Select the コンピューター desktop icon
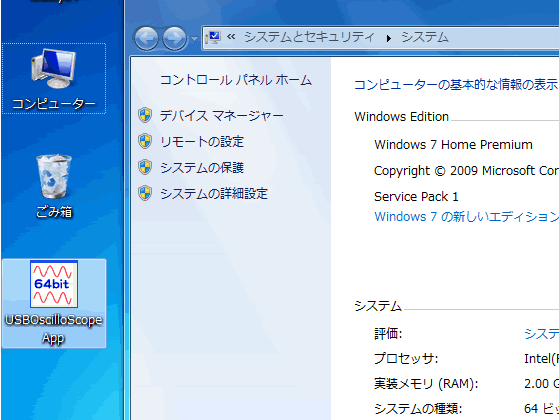 [54, 78]
